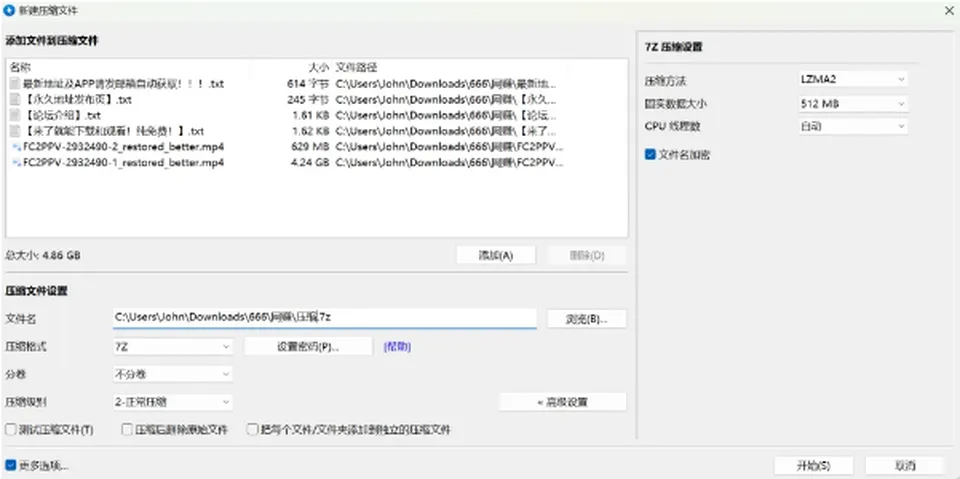960x479 pixels.
Task: Click the text file icon of 【永久地址发布页】.txt
Action: click(15, 99)
